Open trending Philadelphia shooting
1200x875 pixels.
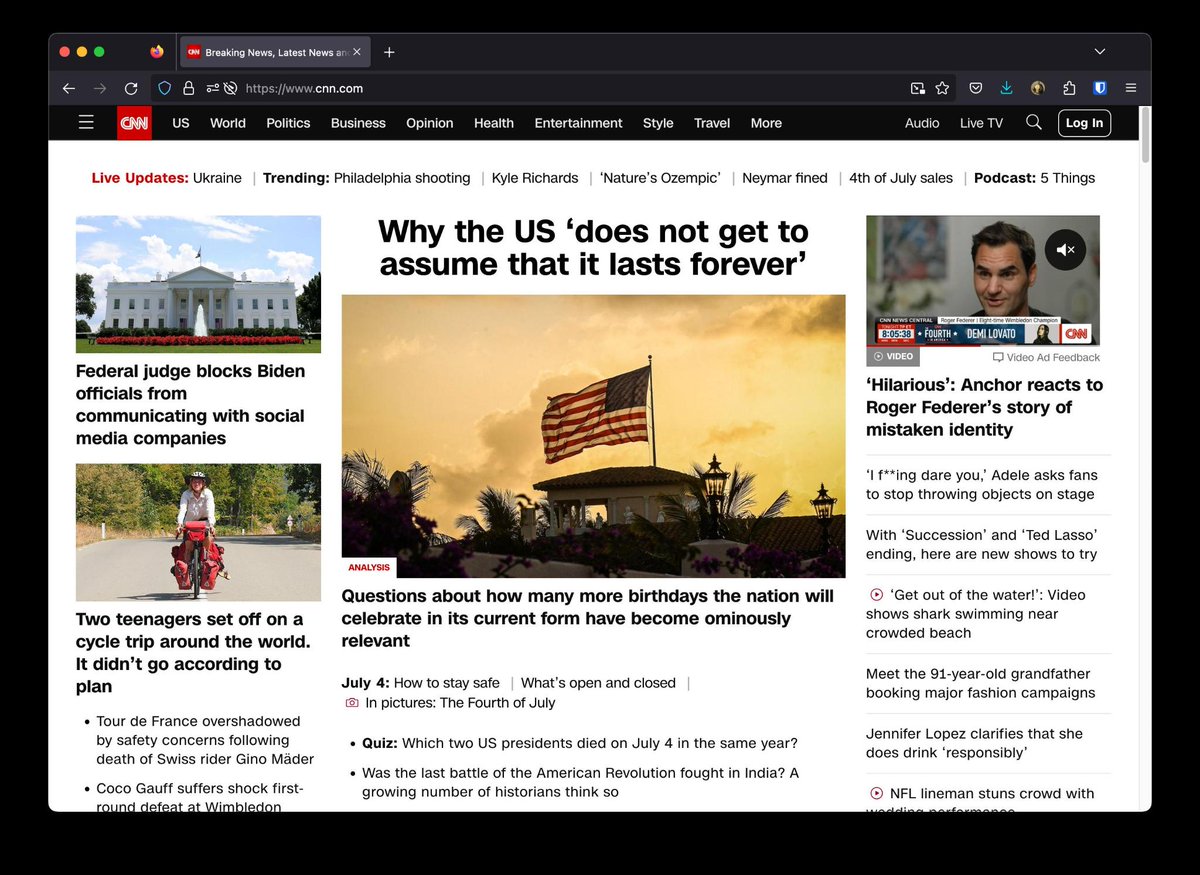[x=402, y=178]
